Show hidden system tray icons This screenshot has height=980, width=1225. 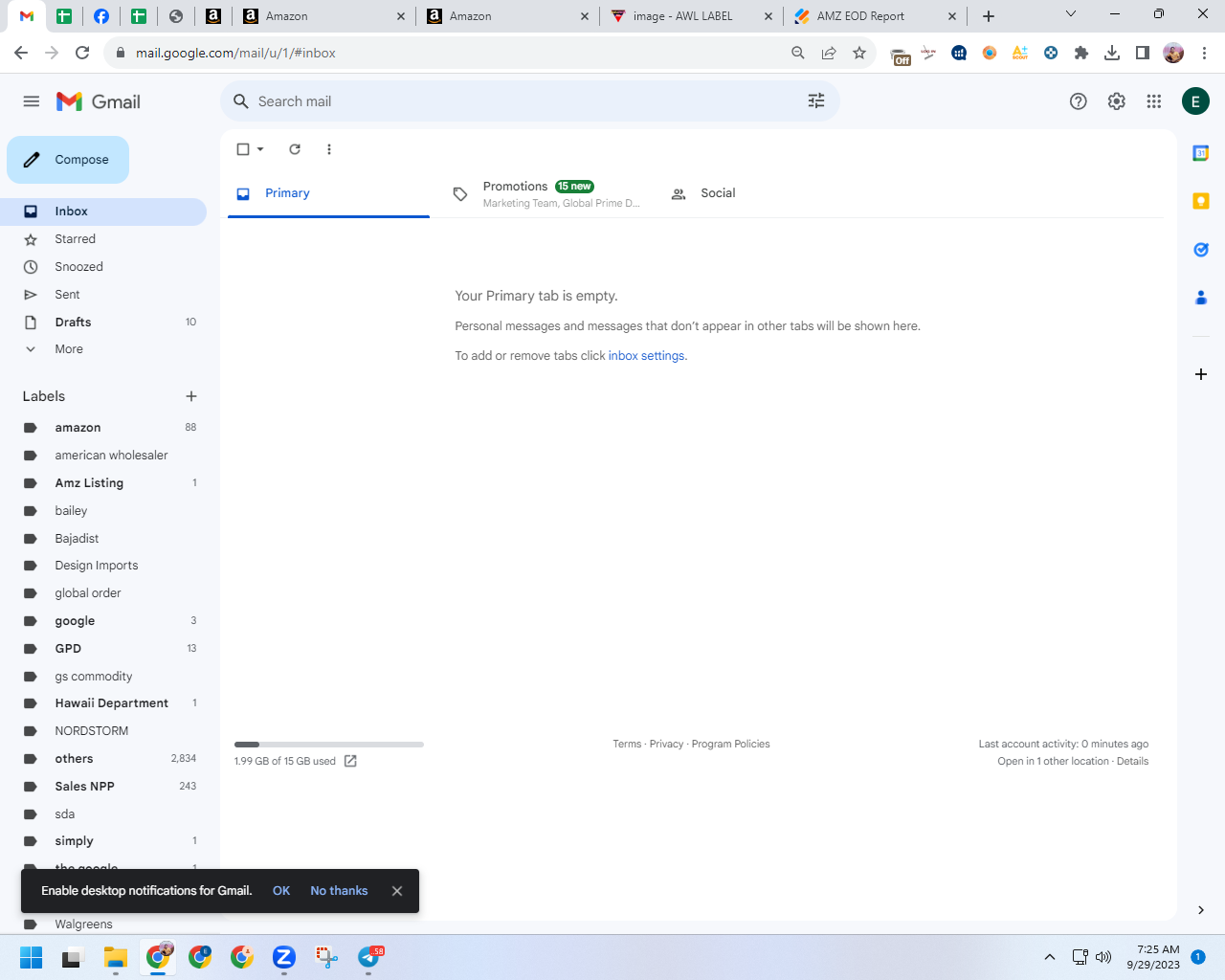(x=1050, y=957)
